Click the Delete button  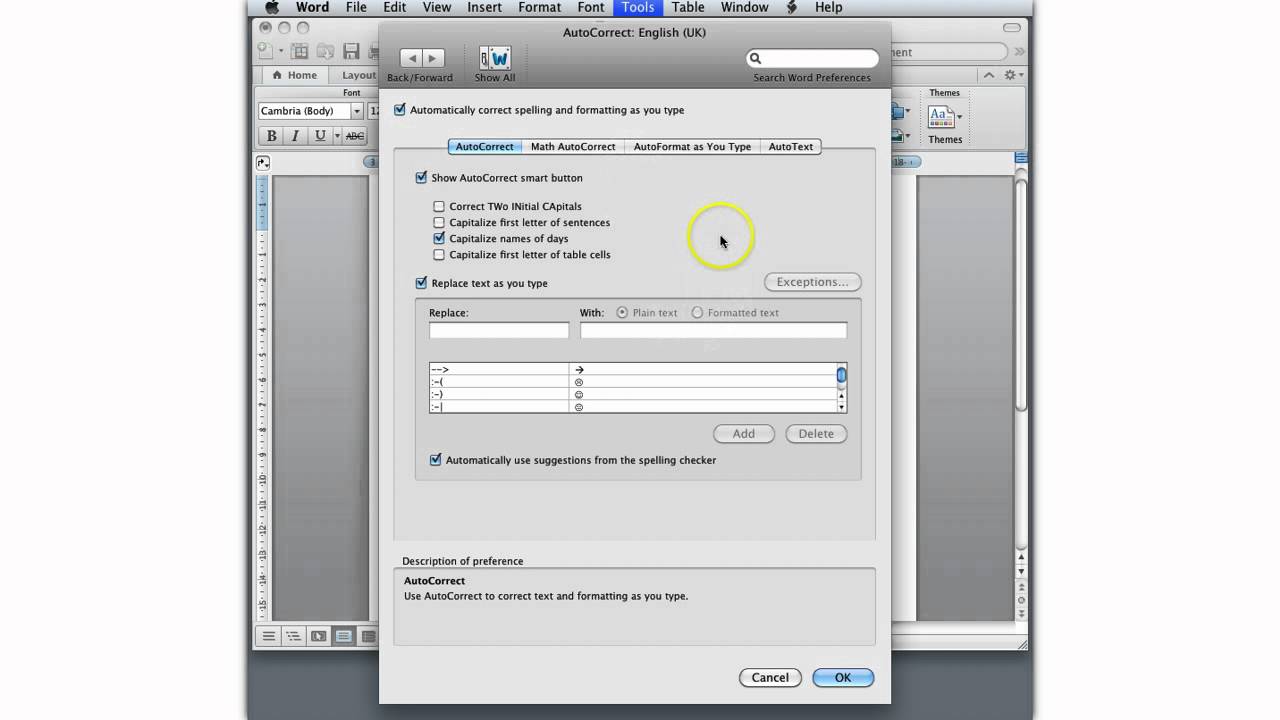coord(816,433)
